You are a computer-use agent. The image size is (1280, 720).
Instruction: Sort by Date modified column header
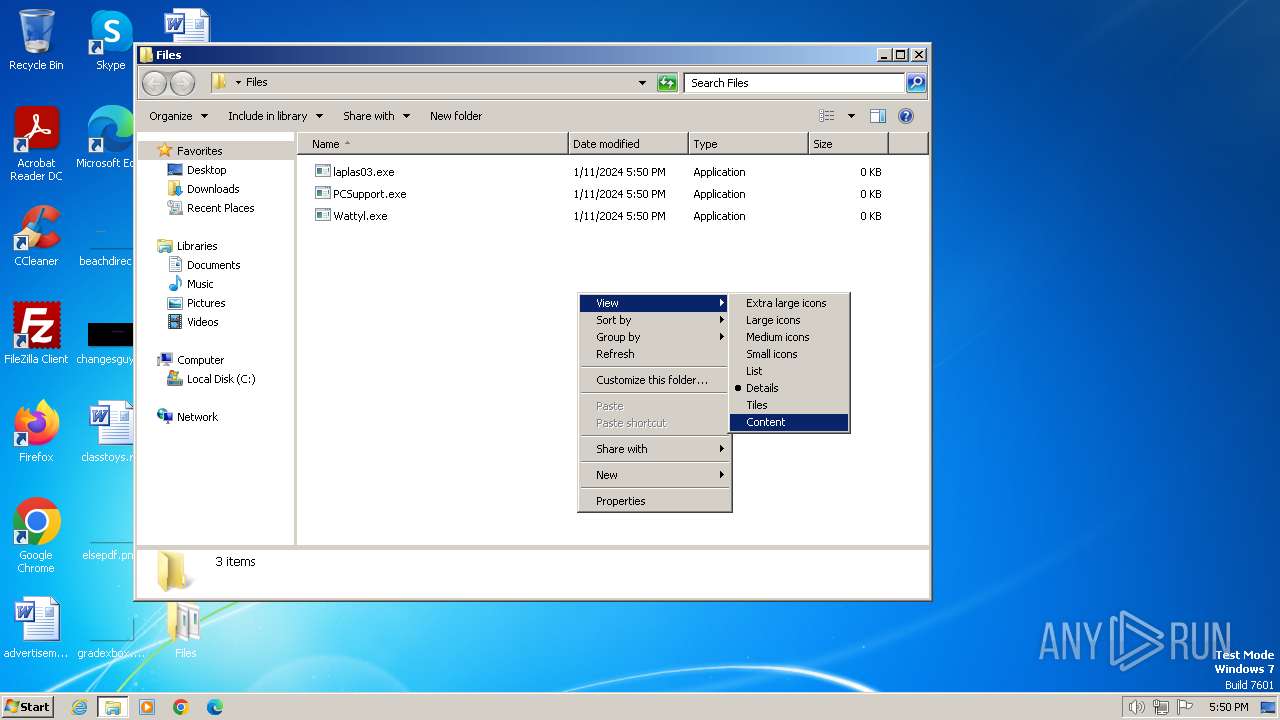pyautogui.click(x=628, y=144)
